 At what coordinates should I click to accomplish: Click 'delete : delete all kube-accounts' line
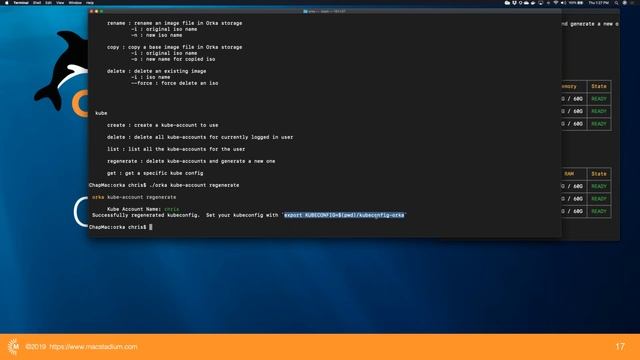coord(200,137)
